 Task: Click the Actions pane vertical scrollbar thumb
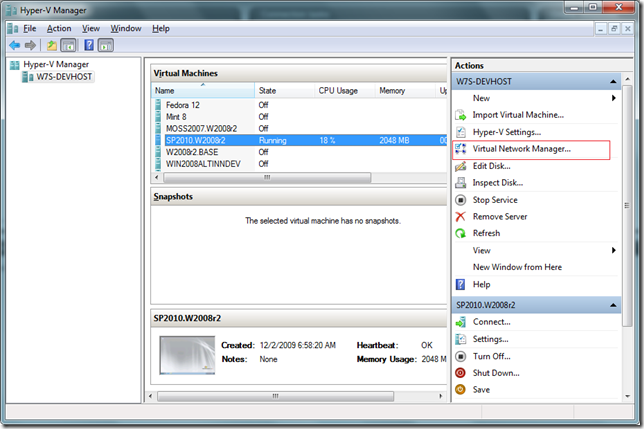(x=627, y=206)
